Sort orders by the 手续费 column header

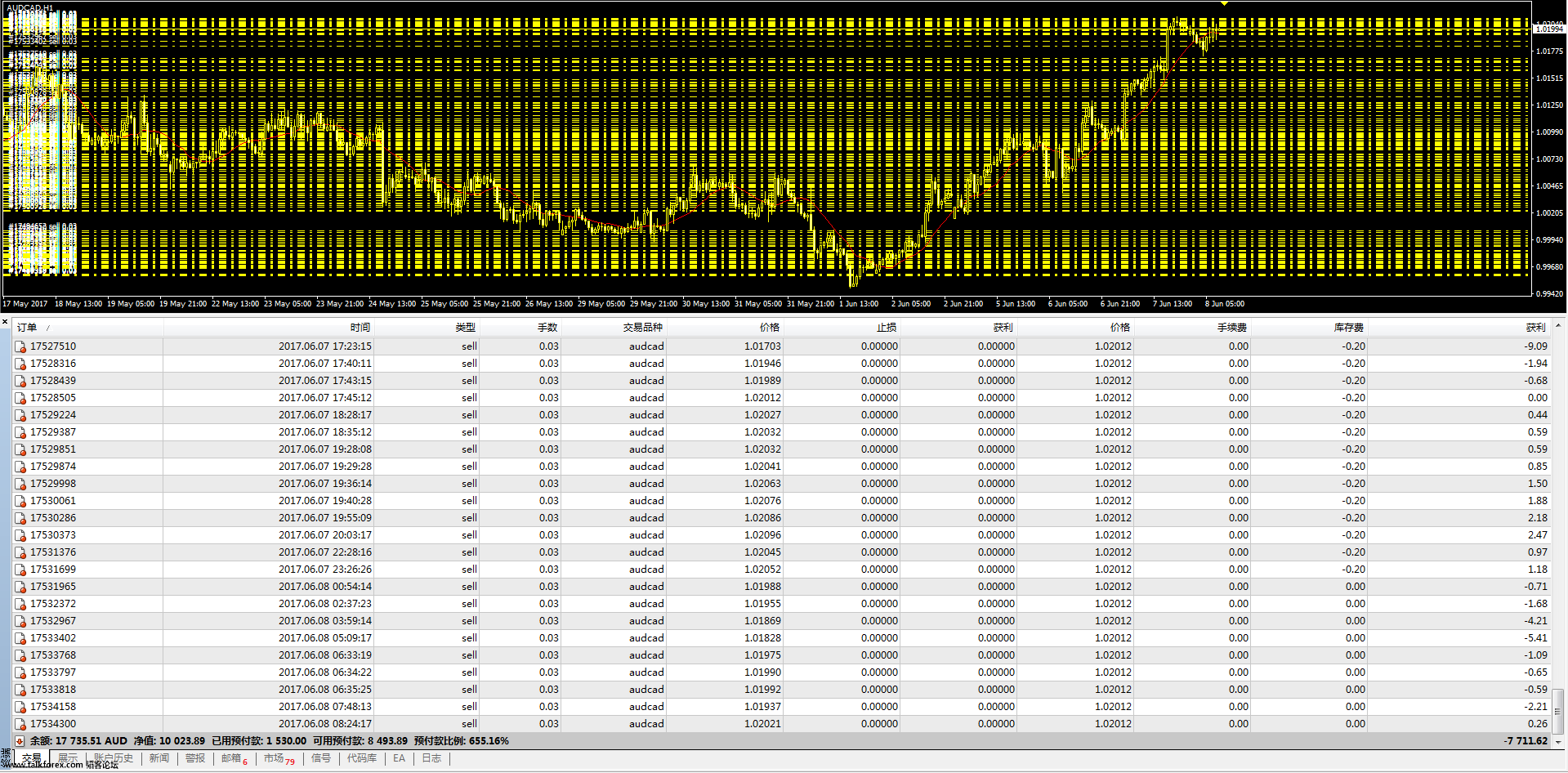1193,328
